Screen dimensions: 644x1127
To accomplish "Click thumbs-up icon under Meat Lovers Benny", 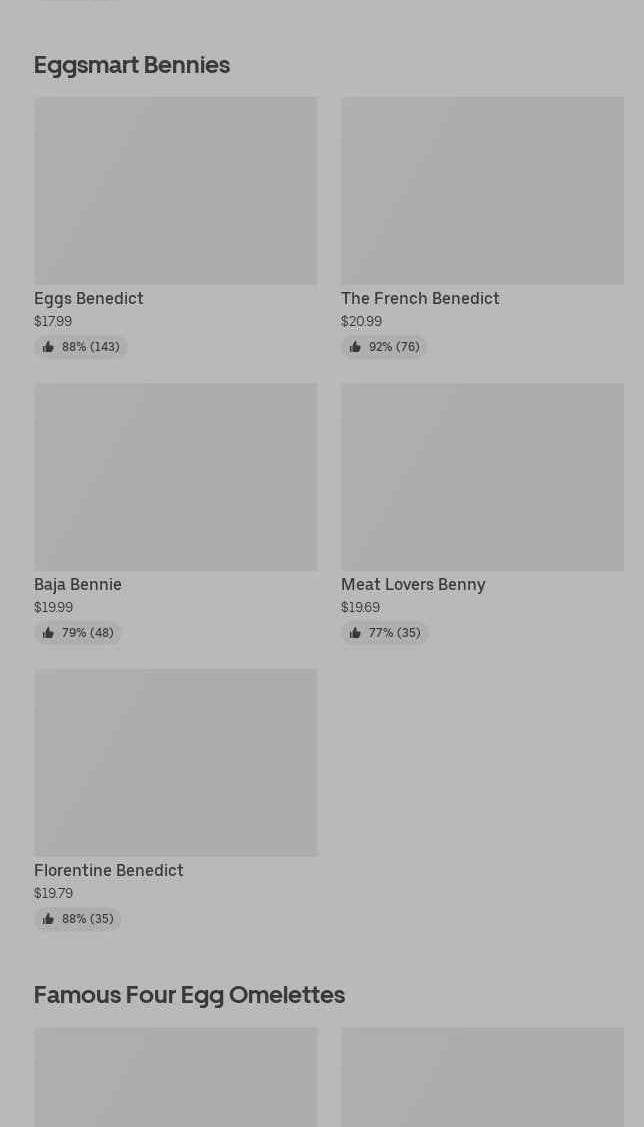I will 355,633.
